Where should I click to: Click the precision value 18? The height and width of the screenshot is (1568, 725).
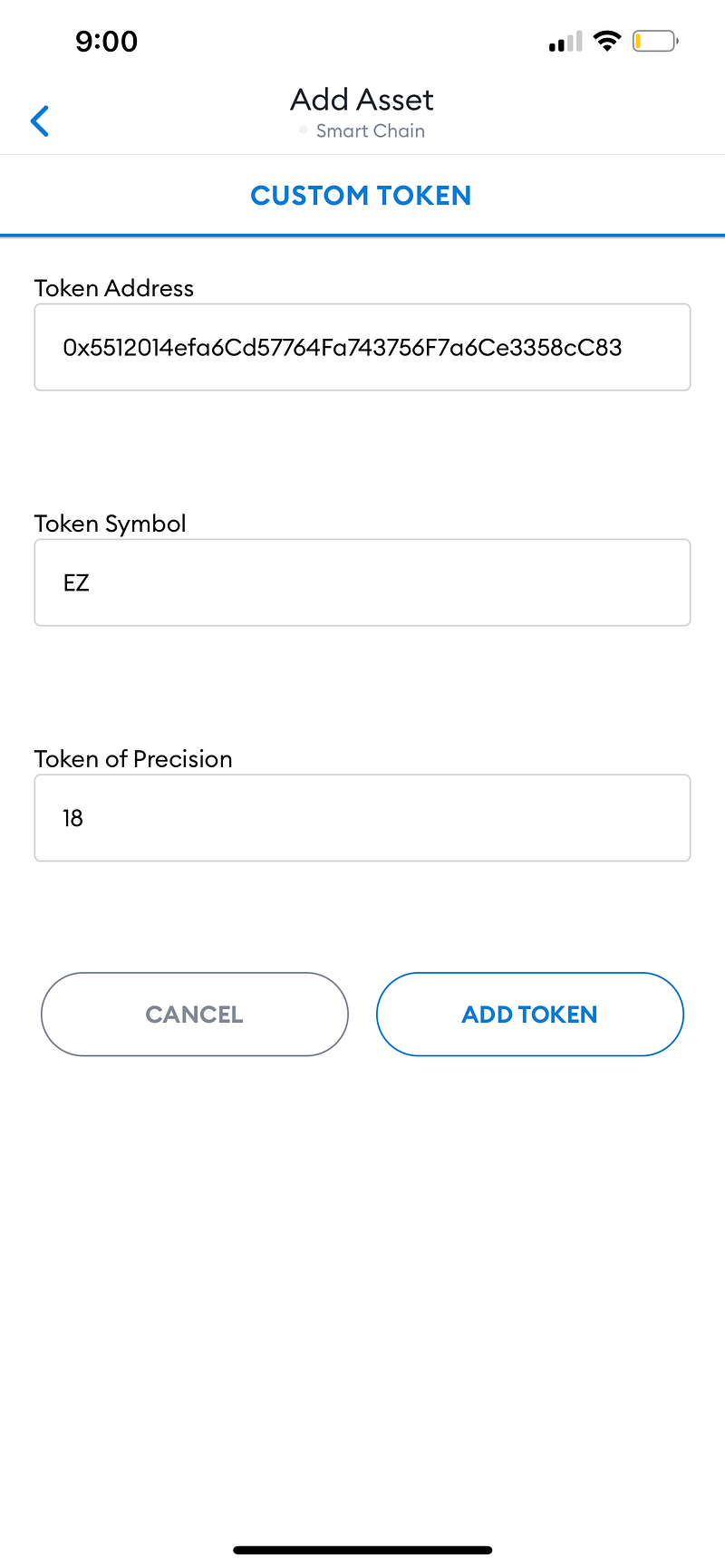72,819
